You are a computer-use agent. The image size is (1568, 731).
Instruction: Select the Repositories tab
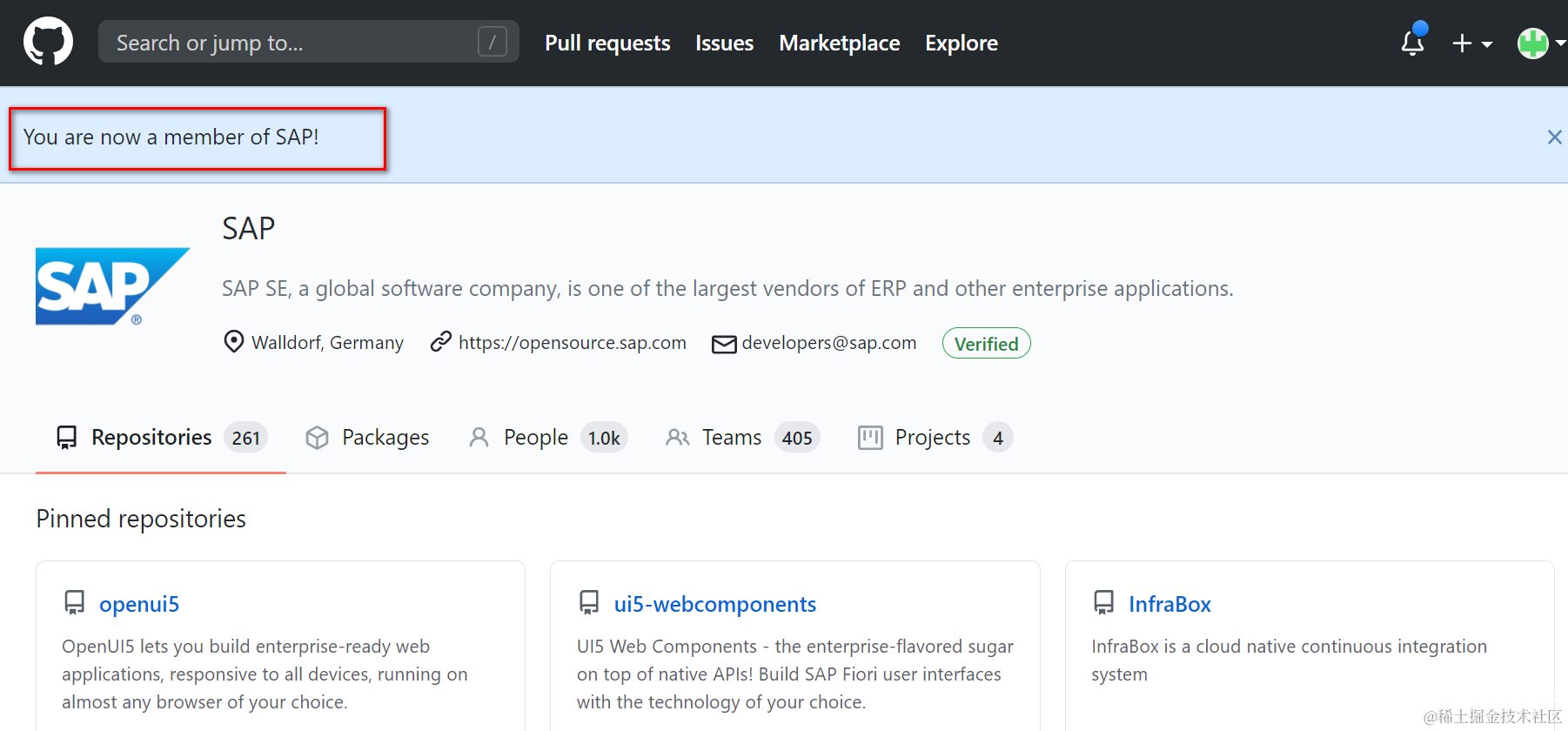(161, 437)
